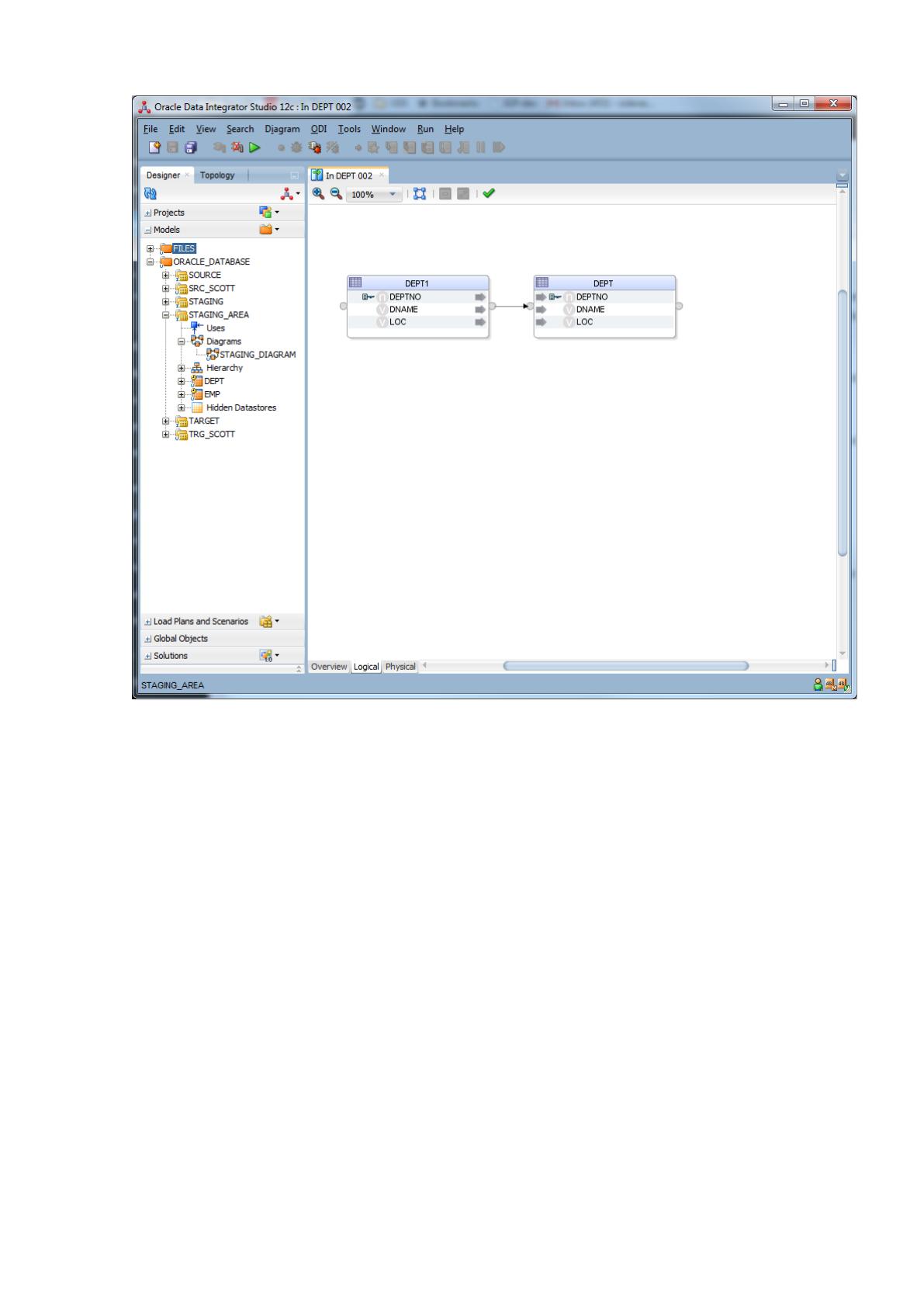
Task: Expand the FILES model folder
Action: 151,248
